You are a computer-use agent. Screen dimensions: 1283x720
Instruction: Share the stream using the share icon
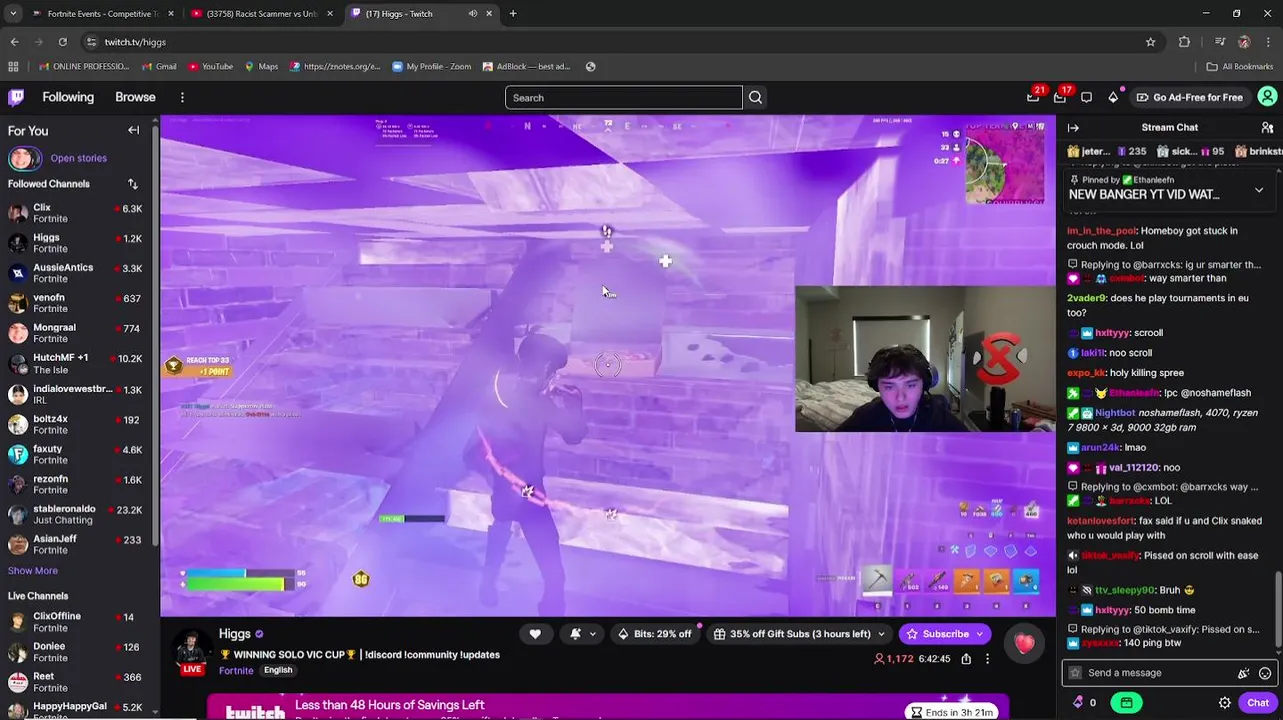click(966, 659)
